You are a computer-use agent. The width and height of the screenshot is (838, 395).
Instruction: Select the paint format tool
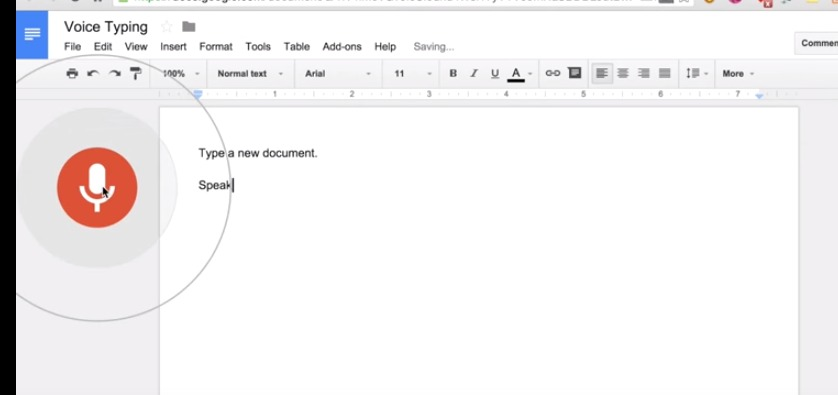pyautogui.click(x=136, y=74)
